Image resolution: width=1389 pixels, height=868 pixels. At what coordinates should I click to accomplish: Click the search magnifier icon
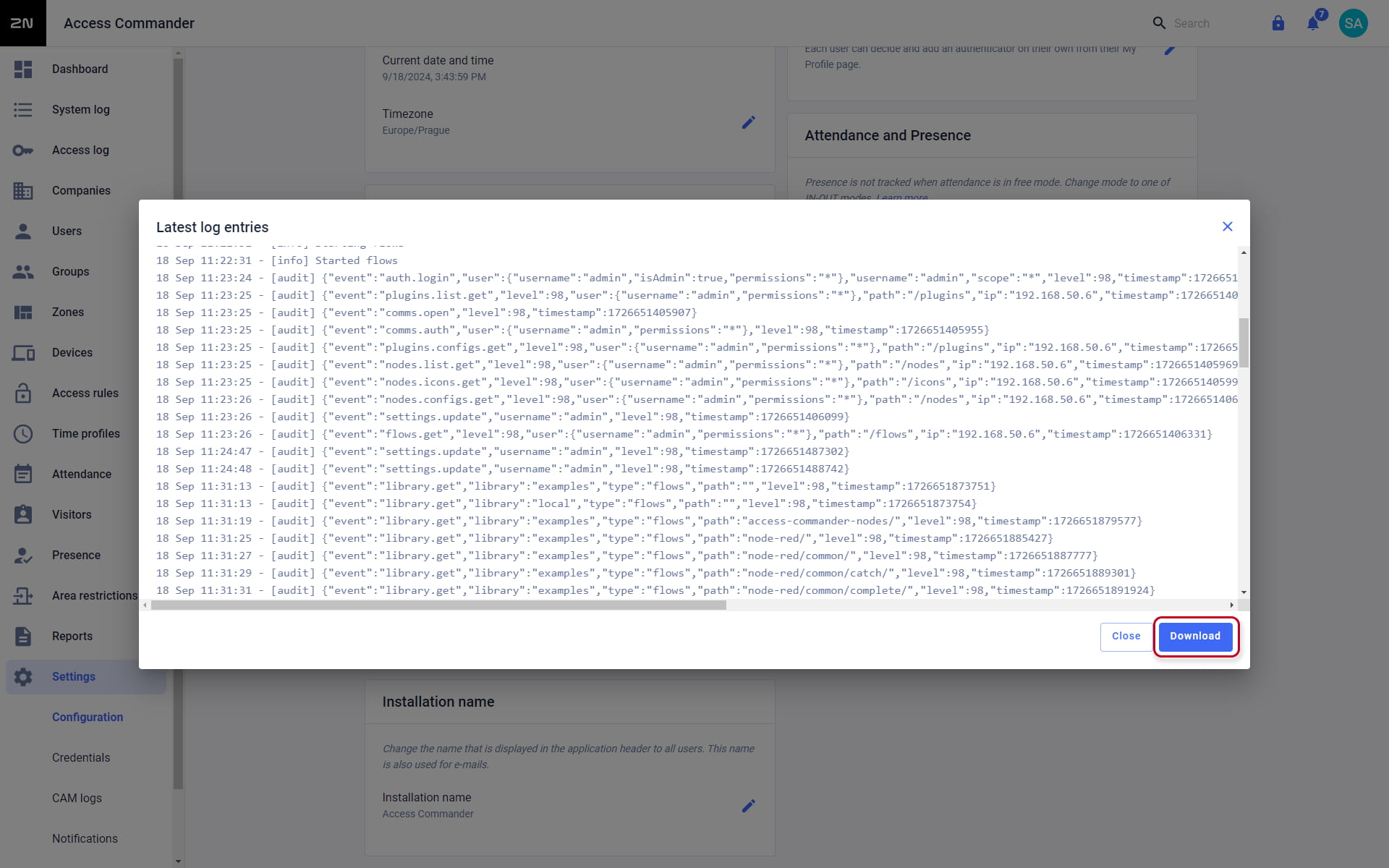click(x=1159, y=23)
